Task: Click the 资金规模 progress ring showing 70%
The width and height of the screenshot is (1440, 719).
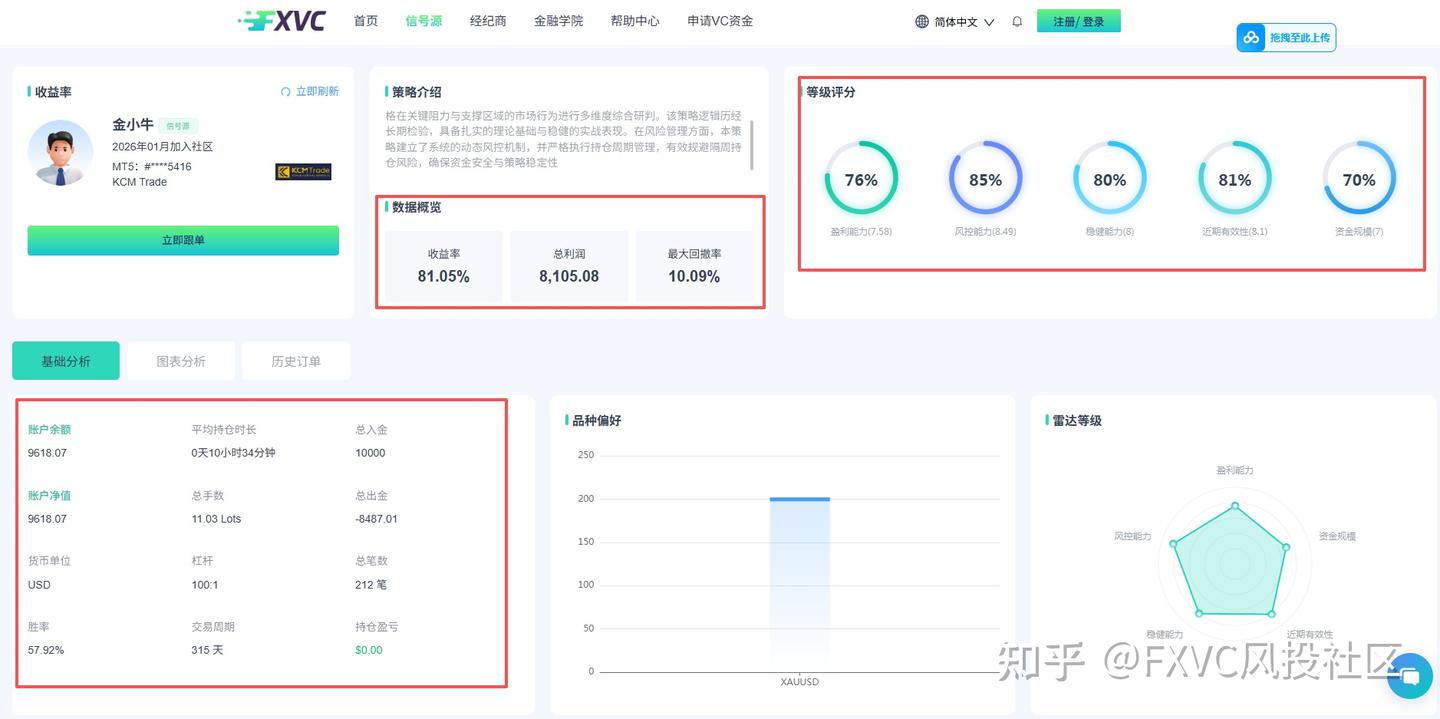Action: coord(1359,180)
